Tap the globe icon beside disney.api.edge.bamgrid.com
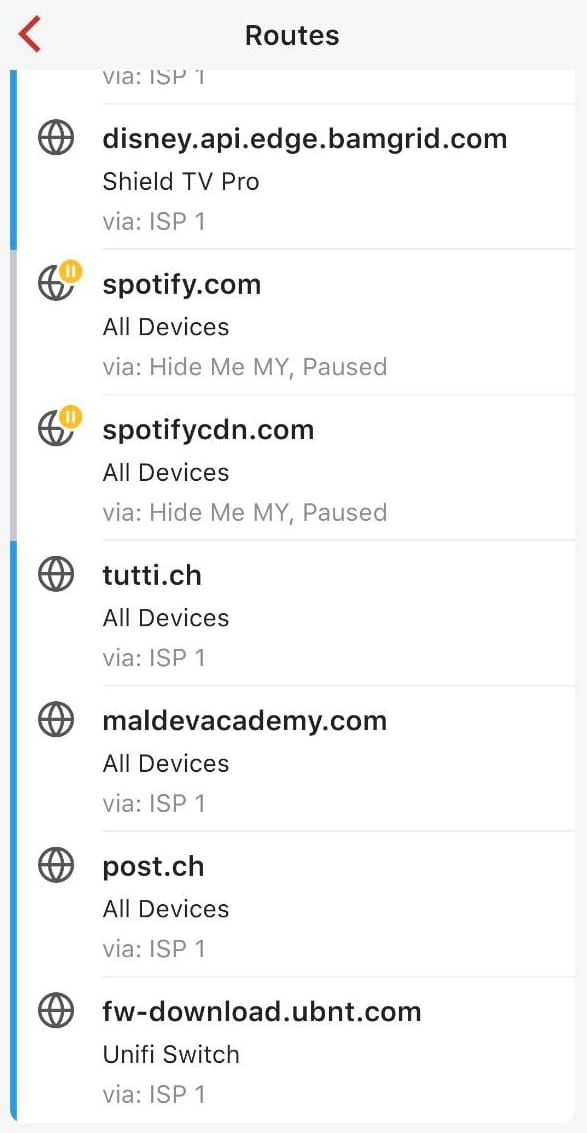The height and width of the screenshot is (1133, 587). [x=56, y=138]
